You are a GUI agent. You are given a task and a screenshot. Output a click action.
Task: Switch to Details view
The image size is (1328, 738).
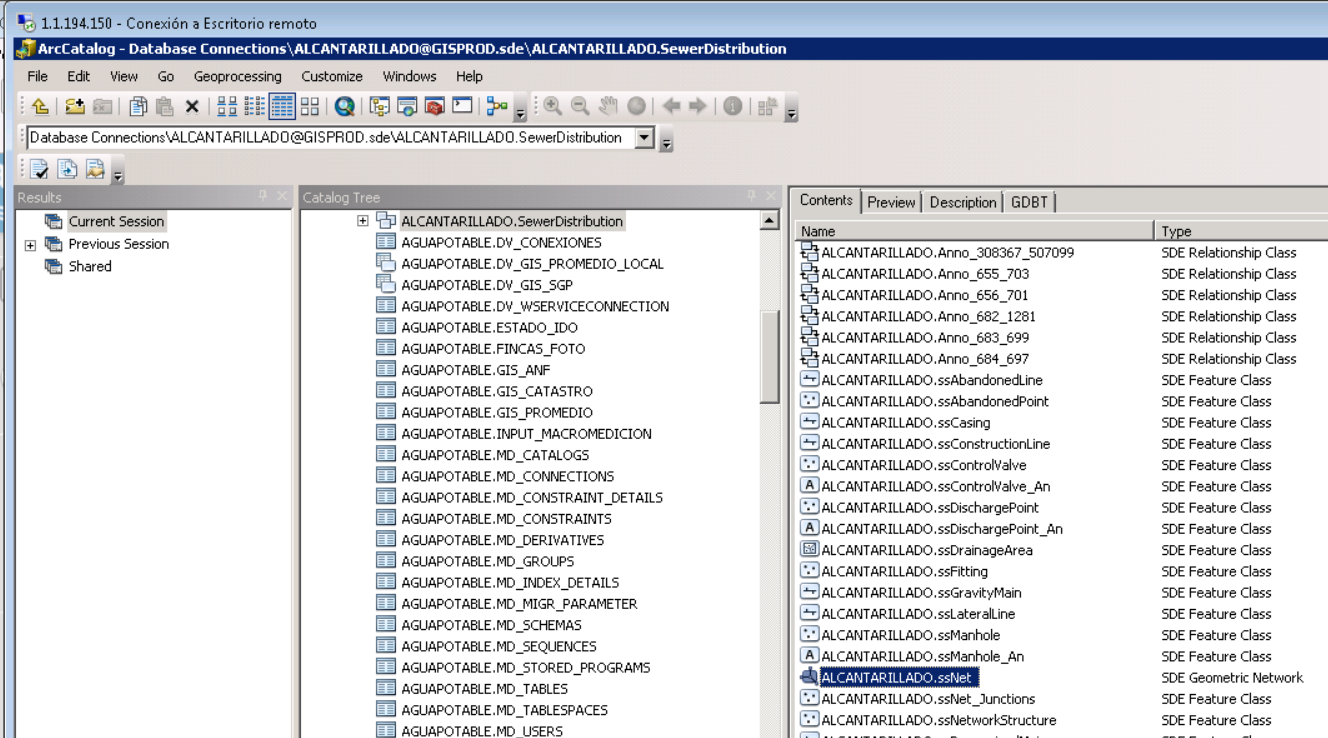[282, 106]
